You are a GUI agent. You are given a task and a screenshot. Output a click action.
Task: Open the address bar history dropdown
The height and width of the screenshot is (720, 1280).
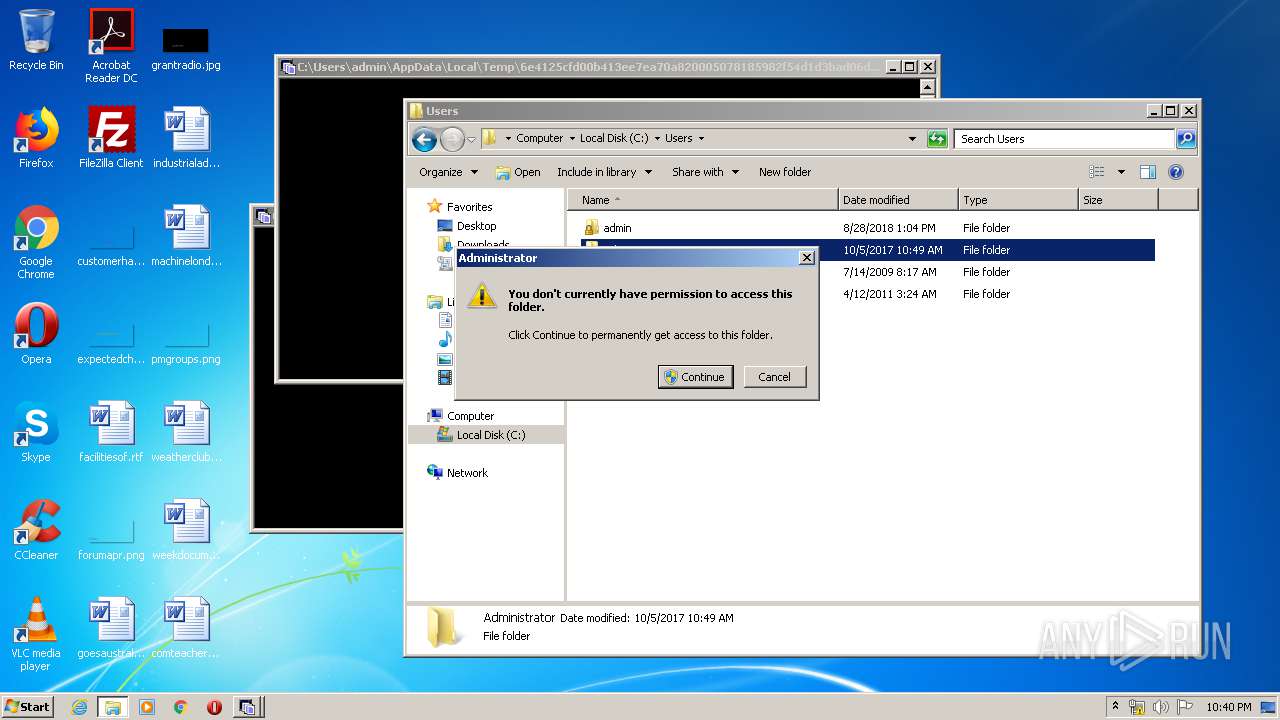[912, 139]
